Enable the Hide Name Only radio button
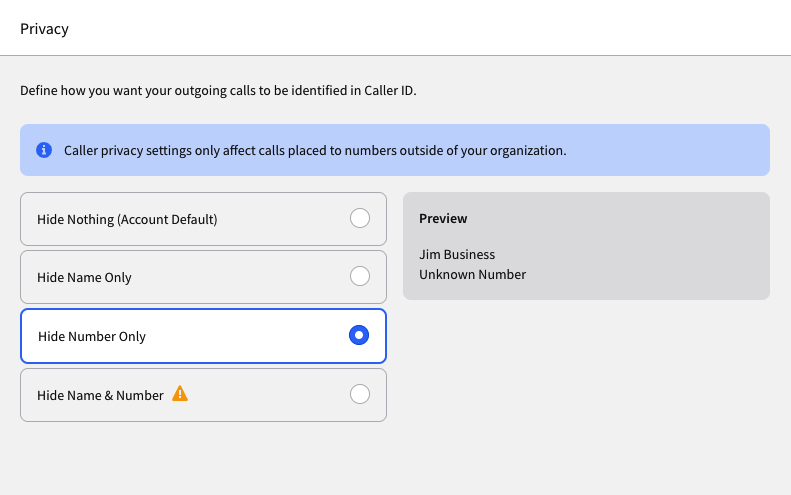 (x=360, y=276)
